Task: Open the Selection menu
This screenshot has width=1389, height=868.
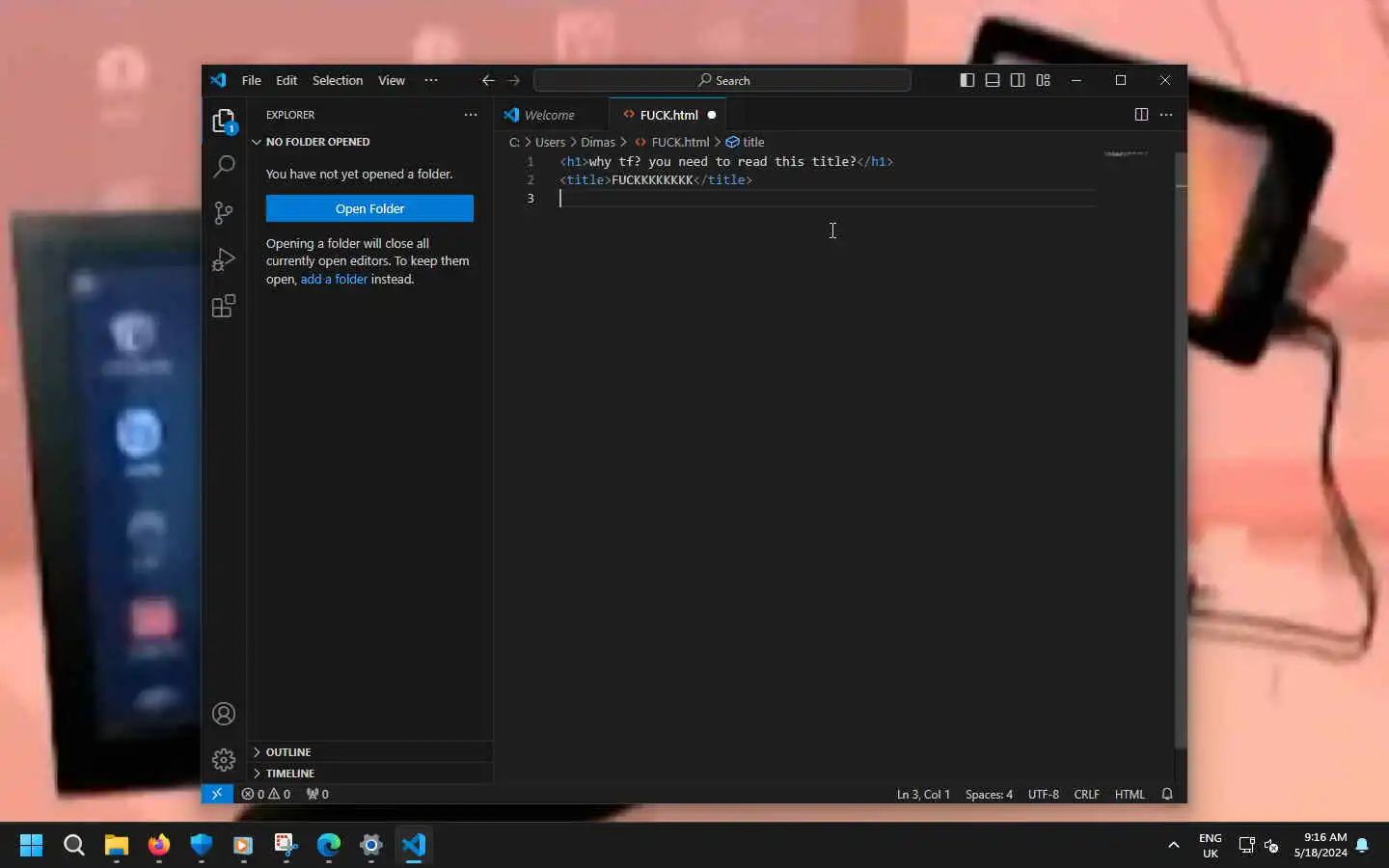Action: [x=338, y=80]
